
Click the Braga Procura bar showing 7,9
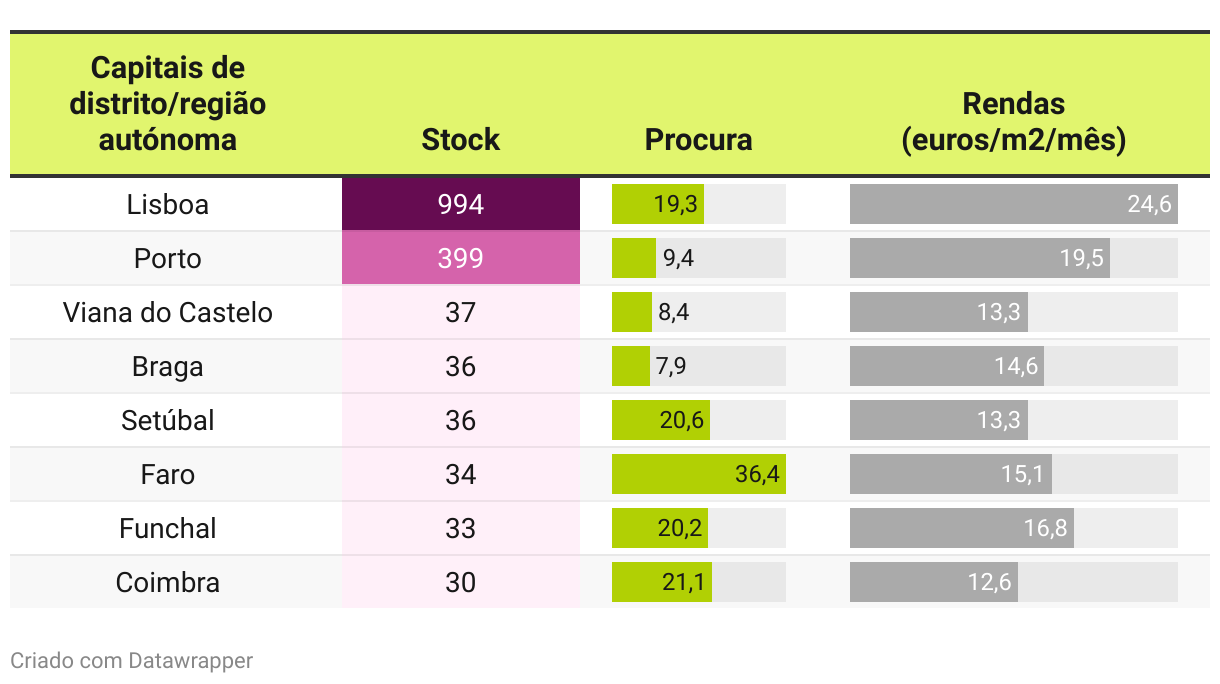coord(631,367)
